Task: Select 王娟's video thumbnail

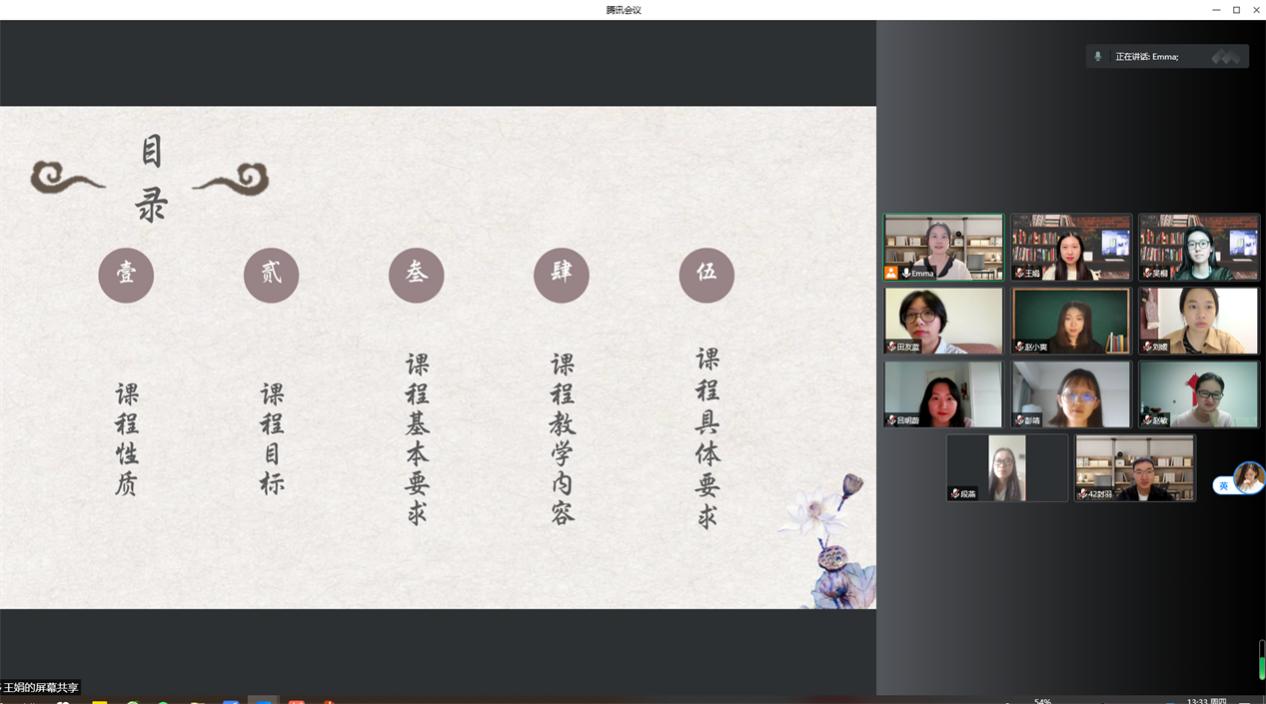Action: click(1070, 246)
